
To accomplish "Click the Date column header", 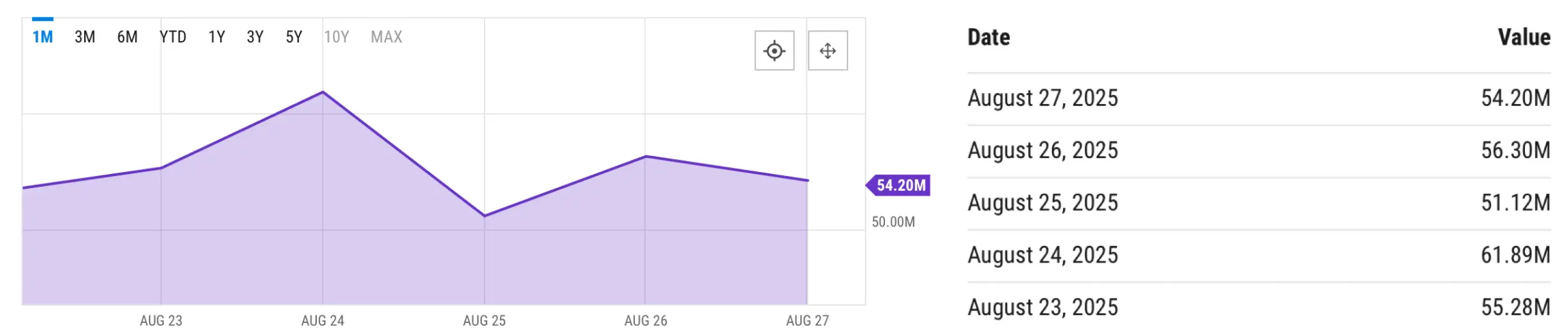I will pyautogui.click(x=988, y=37).
